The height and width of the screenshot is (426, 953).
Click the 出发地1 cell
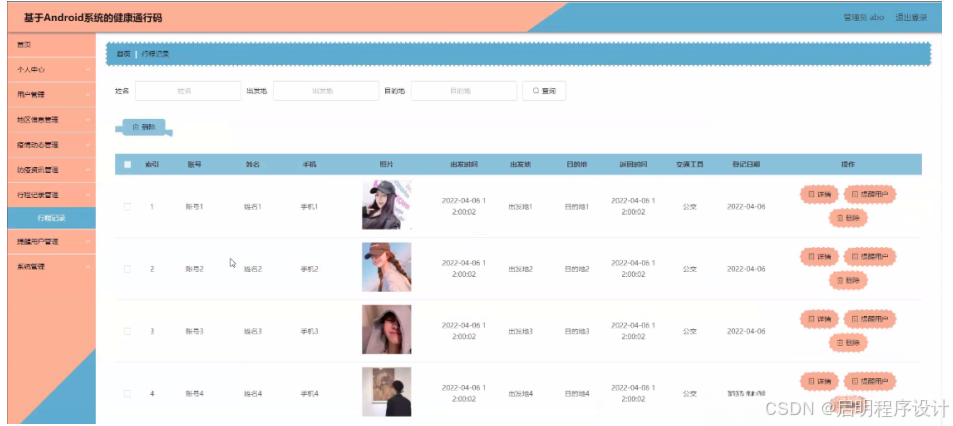[x=520, y=207]
